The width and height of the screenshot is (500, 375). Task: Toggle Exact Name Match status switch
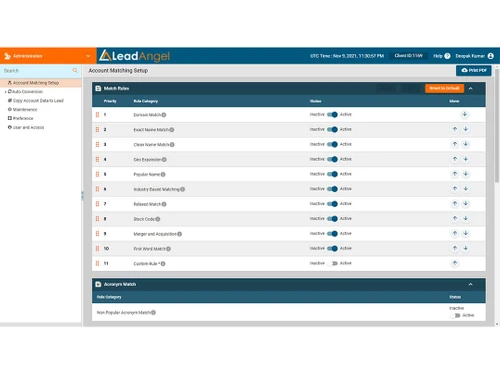click(332, 129)
